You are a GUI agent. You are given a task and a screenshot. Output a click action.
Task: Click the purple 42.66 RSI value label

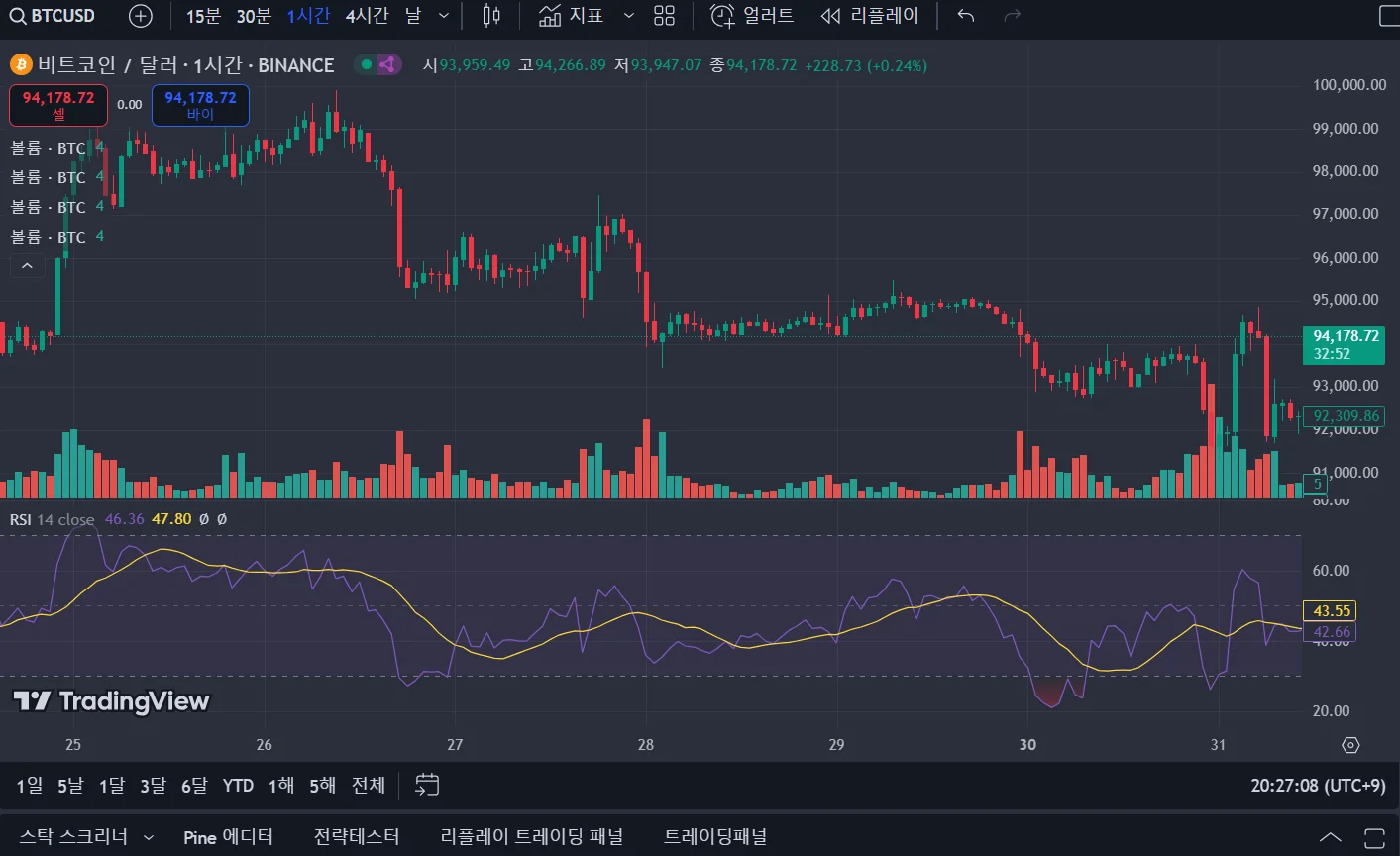tap(1331, 632)
